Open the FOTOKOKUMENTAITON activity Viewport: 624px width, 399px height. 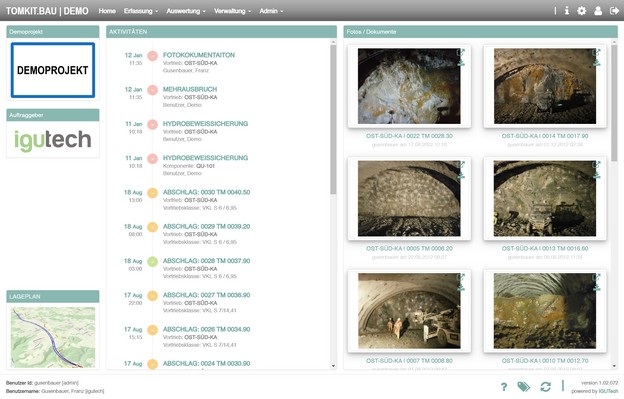click(x=199, y=55)
